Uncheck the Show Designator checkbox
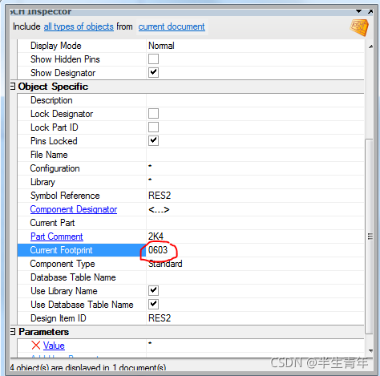 153,72
